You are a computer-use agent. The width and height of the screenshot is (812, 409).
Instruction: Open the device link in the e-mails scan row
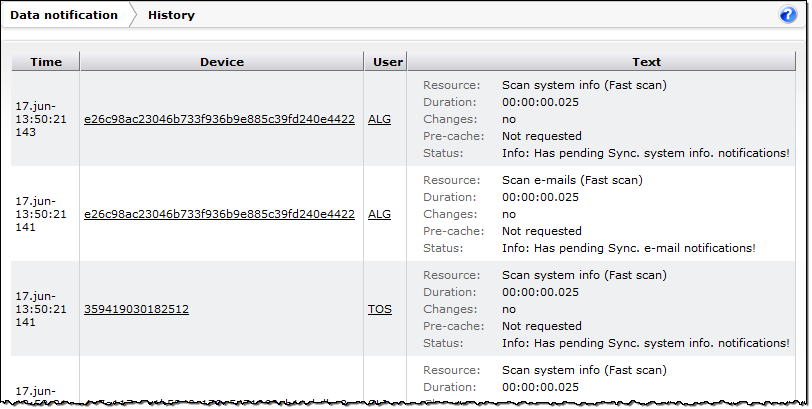(x=219, y=214)
